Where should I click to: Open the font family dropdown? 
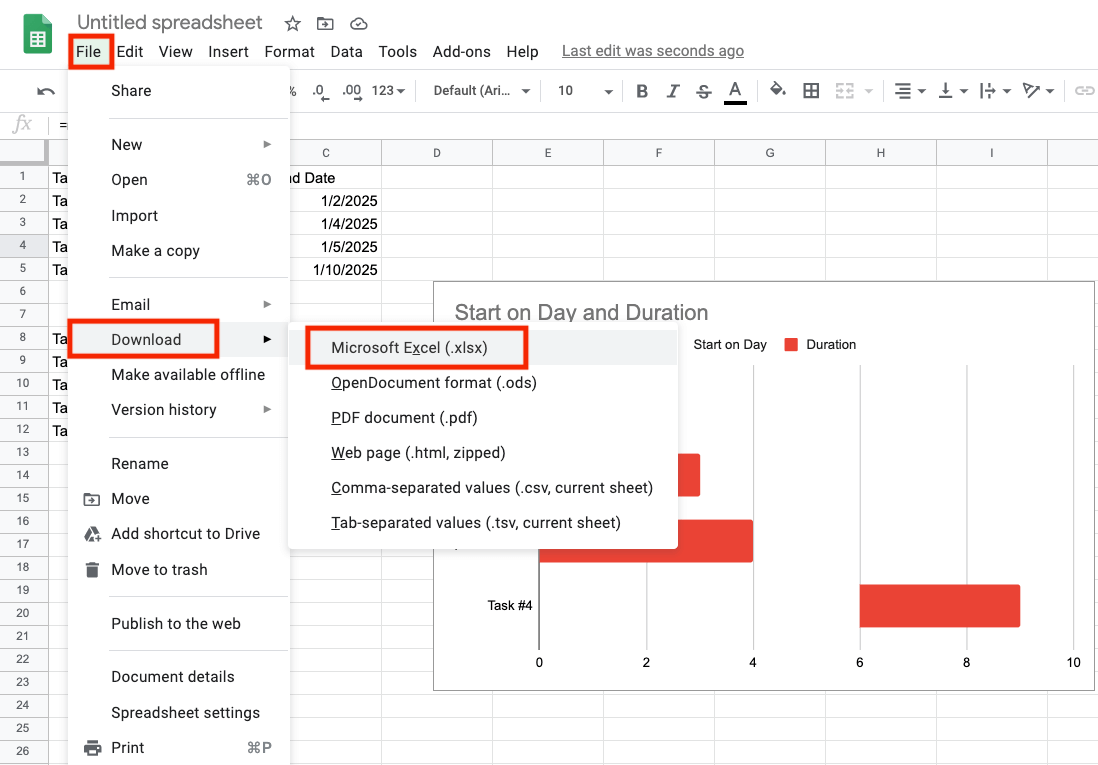pos(481,91)
